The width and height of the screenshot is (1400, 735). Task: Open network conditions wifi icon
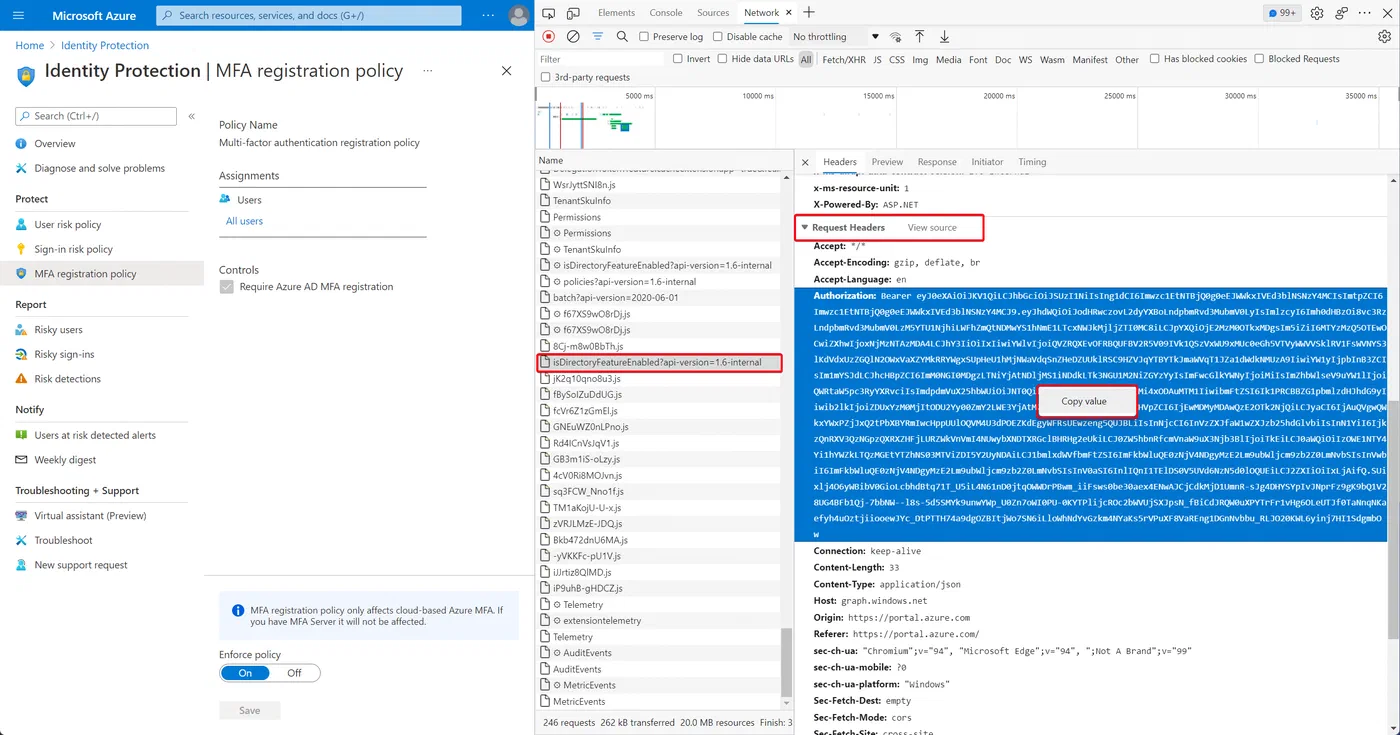(895, 37)
